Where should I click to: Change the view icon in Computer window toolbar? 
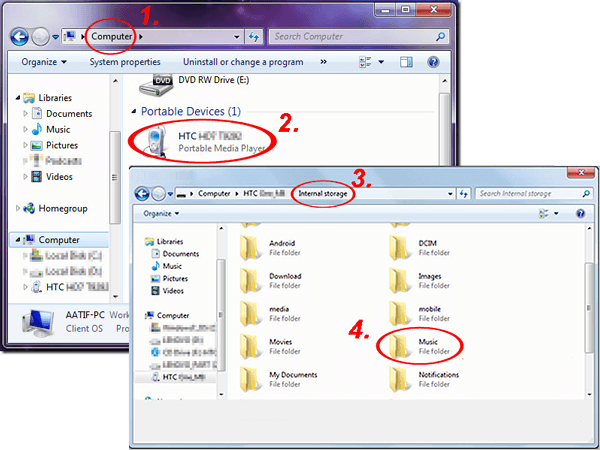pyautogui.click(x=365, y=62)
